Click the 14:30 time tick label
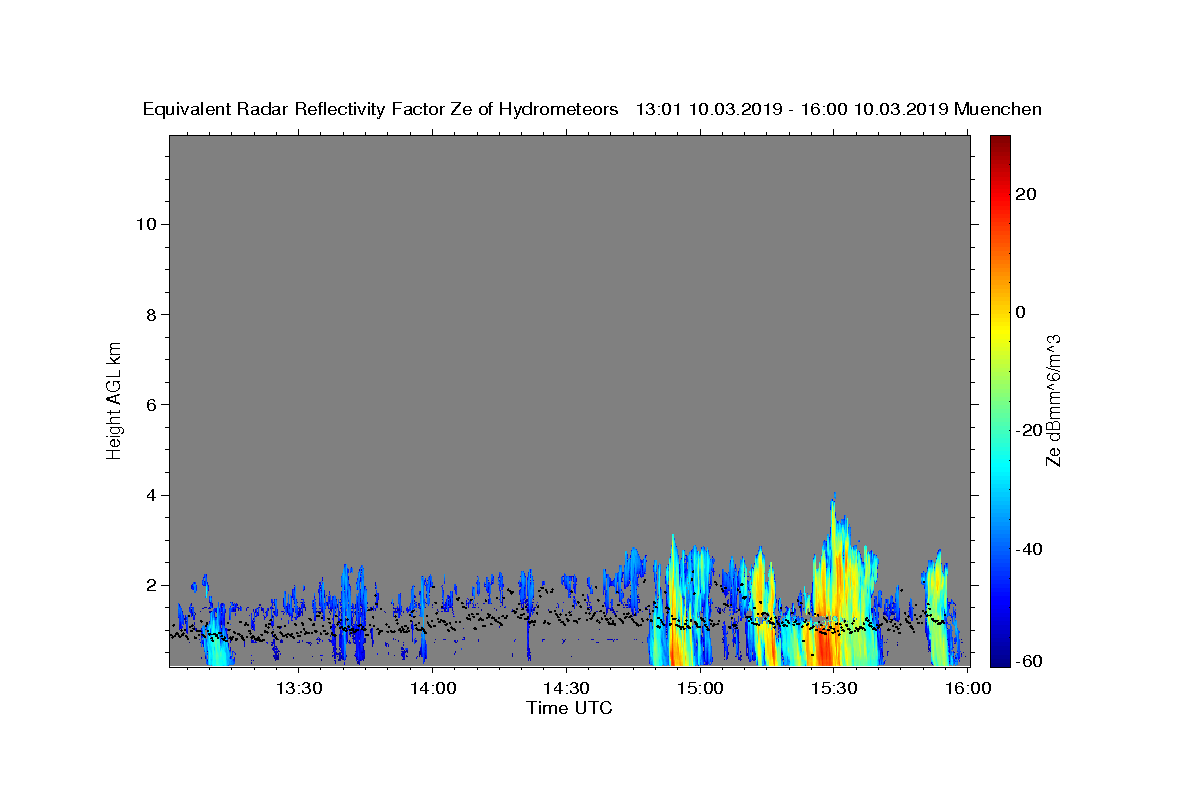This screenshot has width=1200, height=800. [567, 688]
